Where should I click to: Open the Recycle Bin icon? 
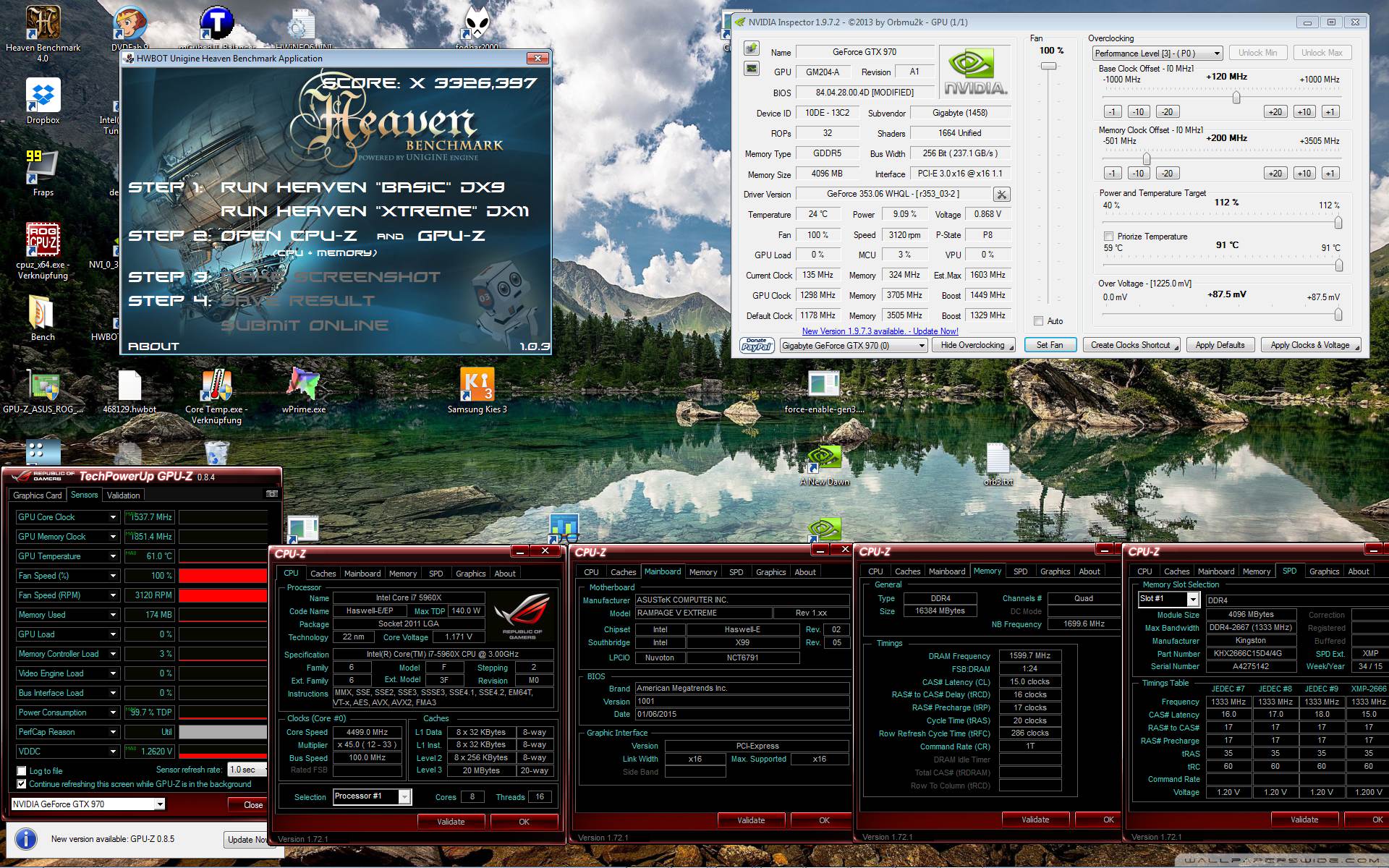(x=216, y=451)
